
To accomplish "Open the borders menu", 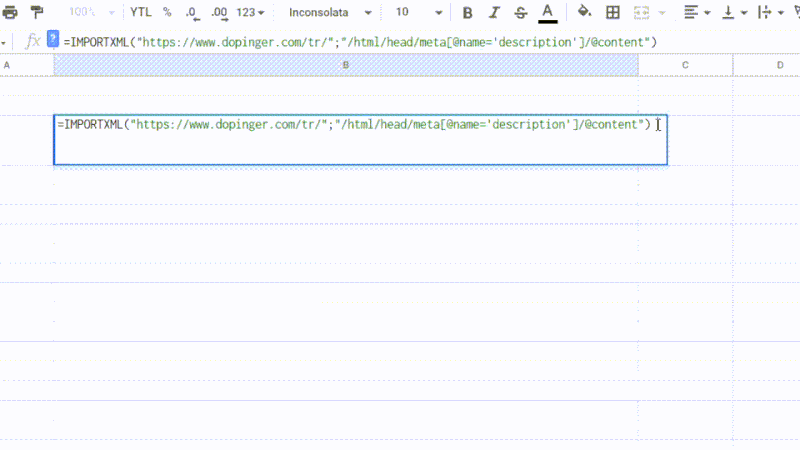I will [613, 12].
